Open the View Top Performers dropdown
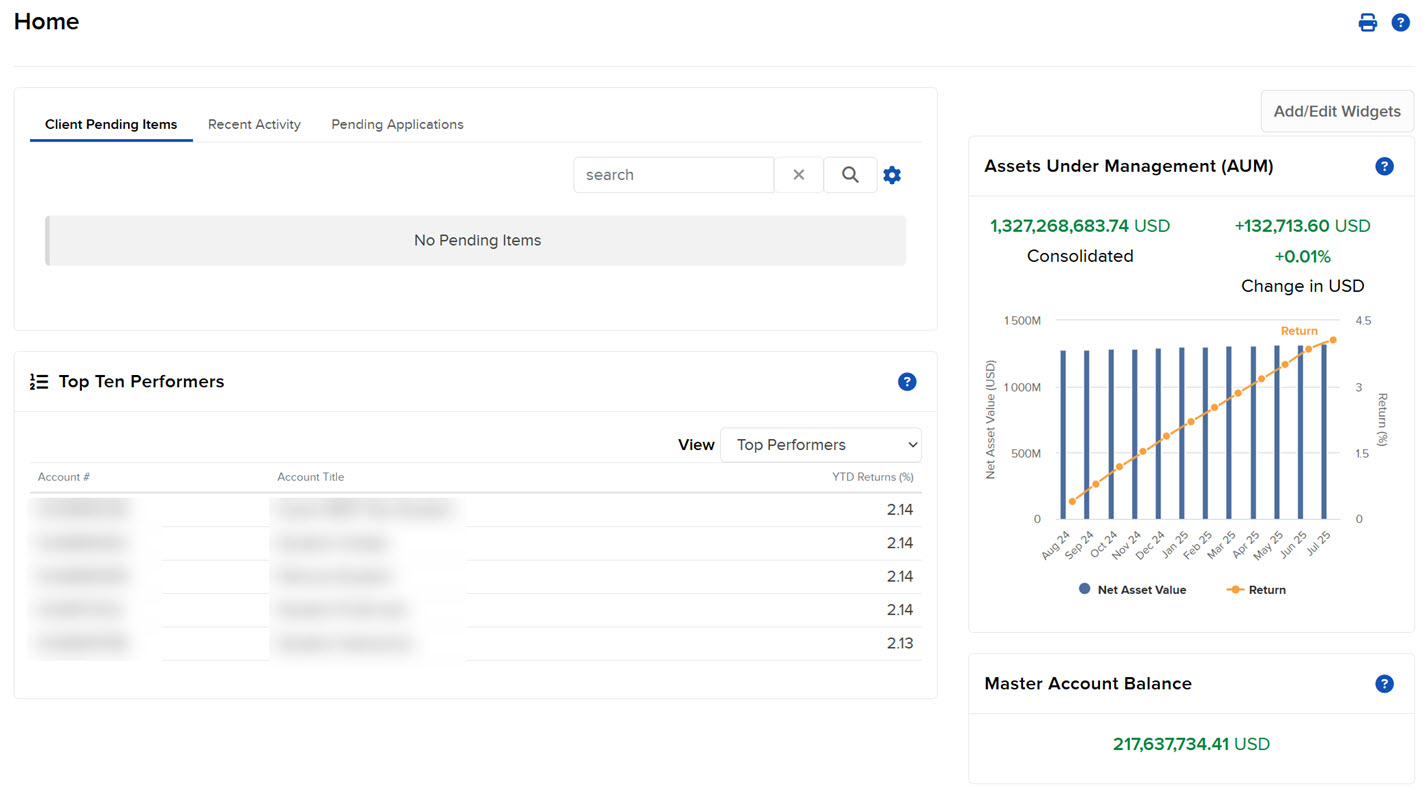The height and width of the screenshot is (793, 1428). pos(820,445)
